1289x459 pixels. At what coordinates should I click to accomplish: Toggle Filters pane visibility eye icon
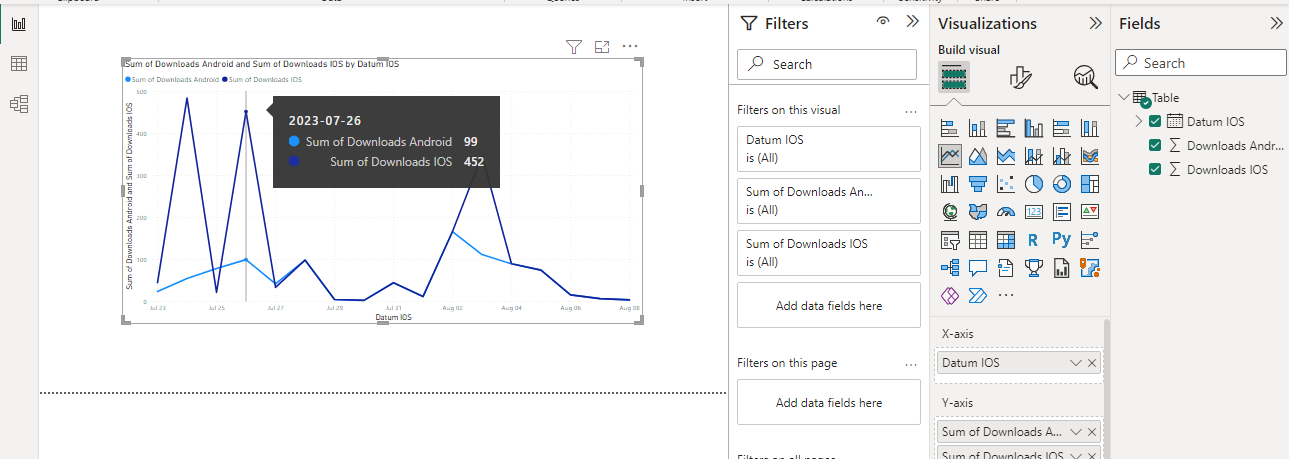[883, 21]
